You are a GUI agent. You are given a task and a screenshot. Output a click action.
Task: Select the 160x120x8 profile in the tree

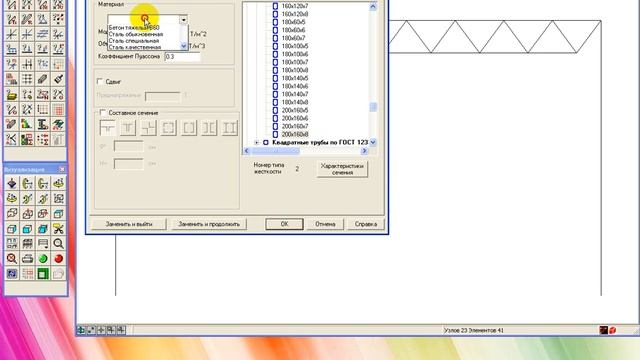(295, 14)
